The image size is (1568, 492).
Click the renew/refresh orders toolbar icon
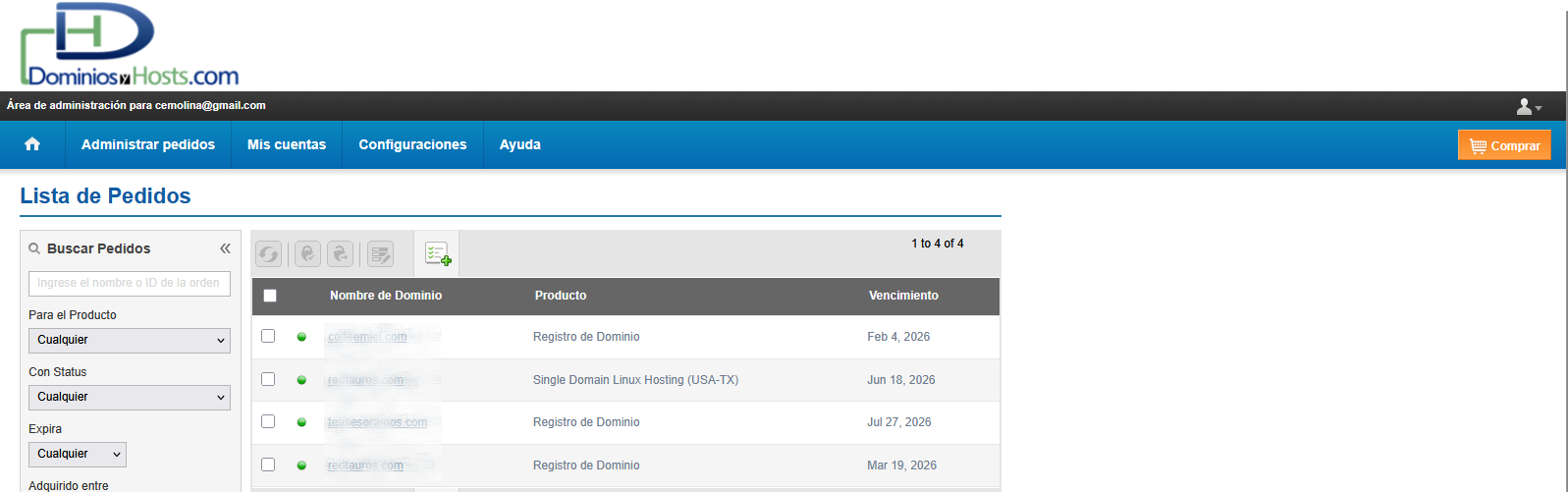pyautogui.click(x=268, y=254)
